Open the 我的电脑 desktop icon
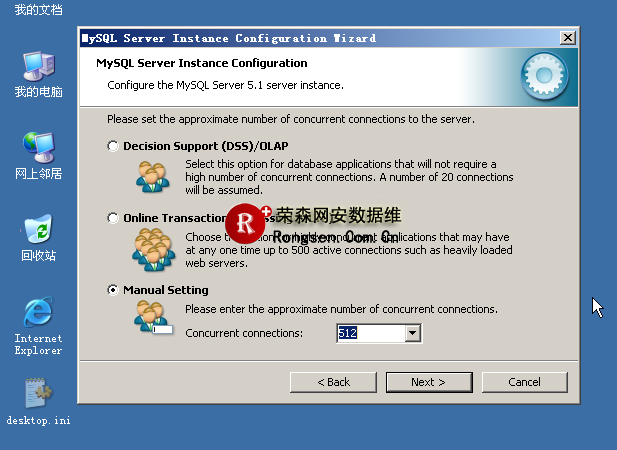Viewport: 617px width, 450px height. tap(38, 68)
